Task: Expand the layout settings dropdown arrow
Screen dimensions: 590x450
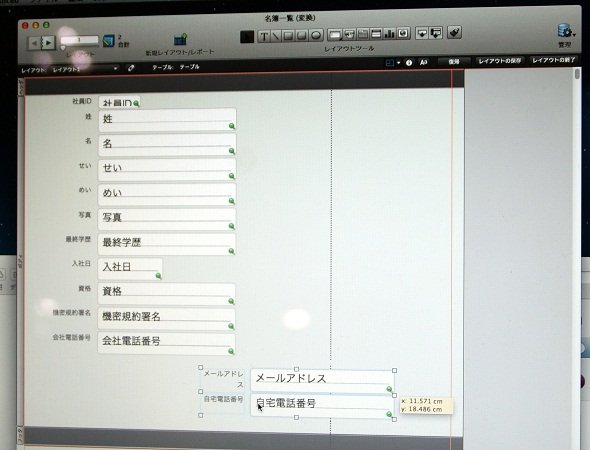Action: coord(398,63)
